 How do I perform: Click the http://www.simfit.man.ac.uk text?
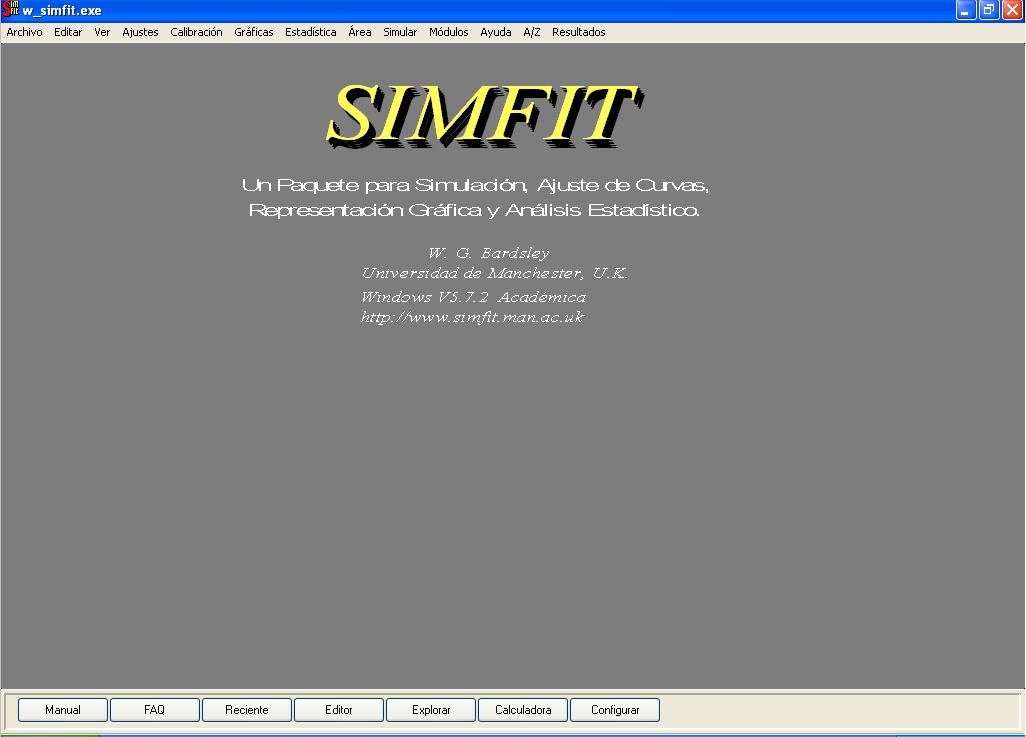click(x=472, y=317)
